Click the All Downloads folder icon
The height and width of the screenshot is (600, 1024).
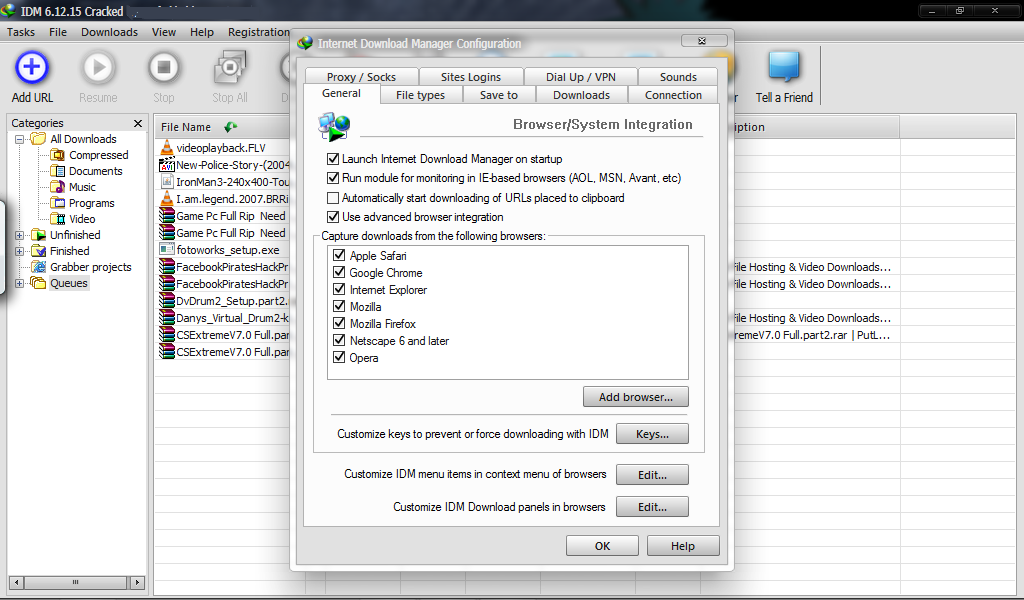pos(39,139)
